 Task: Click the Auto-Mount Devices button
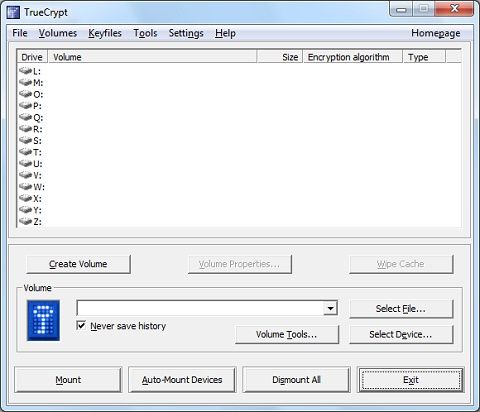182,380
